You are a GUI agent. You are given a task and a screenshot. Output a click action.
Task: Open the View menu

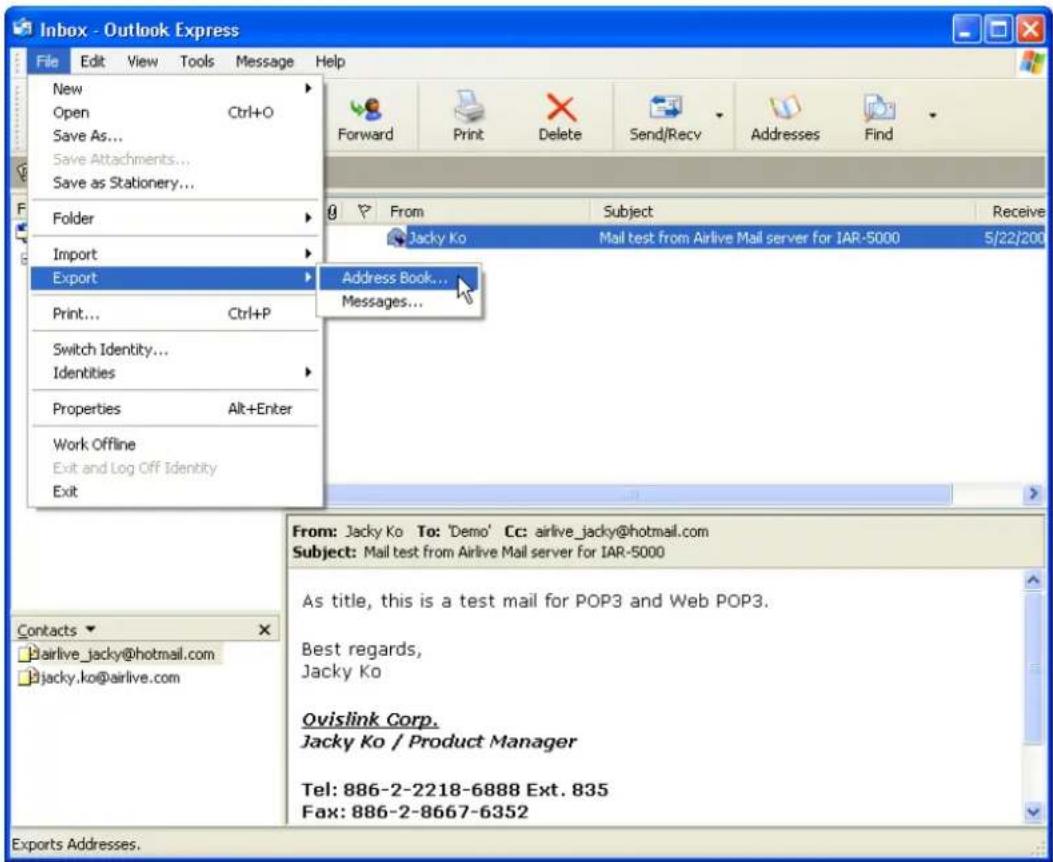pyautogui.click(x=142, y=62)
